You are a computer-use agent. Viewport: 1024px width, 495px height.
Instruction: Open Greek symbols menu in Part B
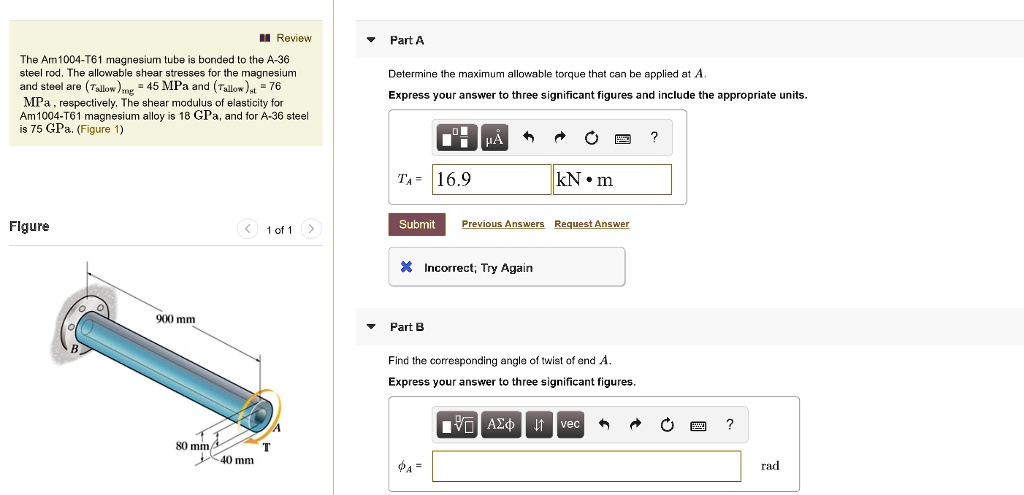(x=500, y=425)
